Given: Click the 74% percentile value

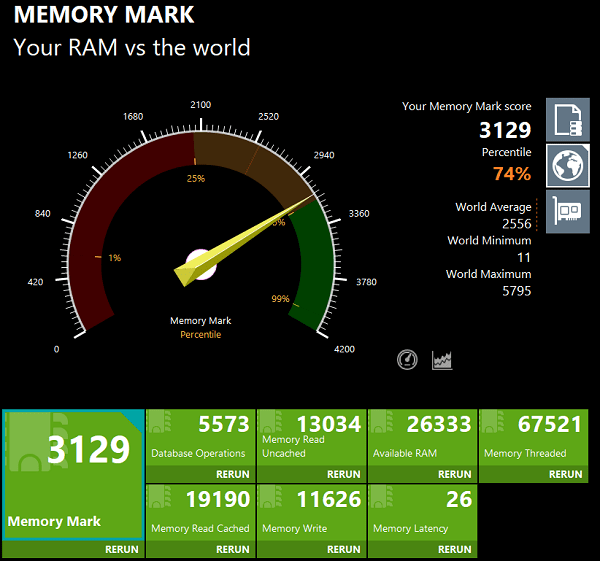Looking at the screenshot, I should (x=512, y=173).
